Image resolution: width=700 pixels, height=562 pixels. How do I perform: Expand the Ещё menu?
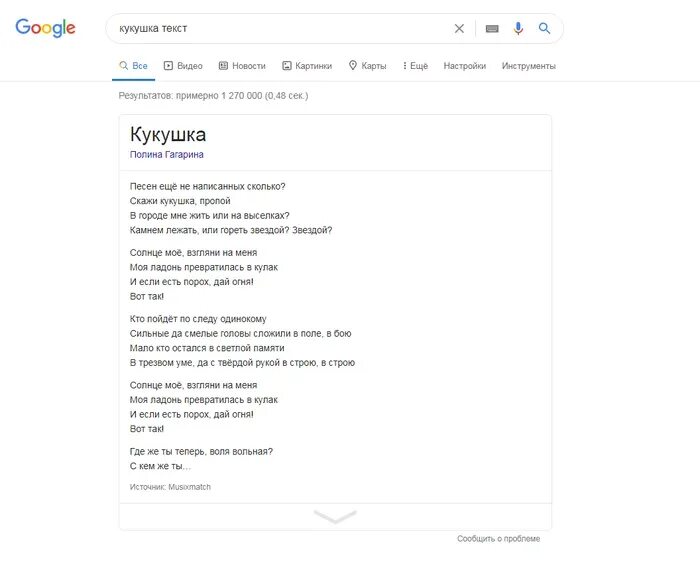(415, 66)
